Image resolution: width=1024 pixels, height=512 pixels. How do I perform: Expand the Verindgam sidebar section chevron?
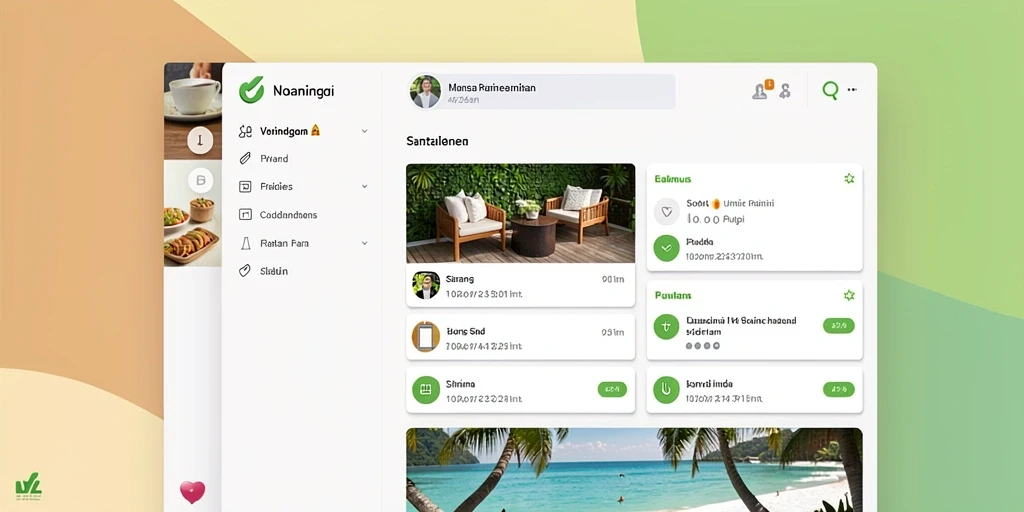click(x=364, y=131)
